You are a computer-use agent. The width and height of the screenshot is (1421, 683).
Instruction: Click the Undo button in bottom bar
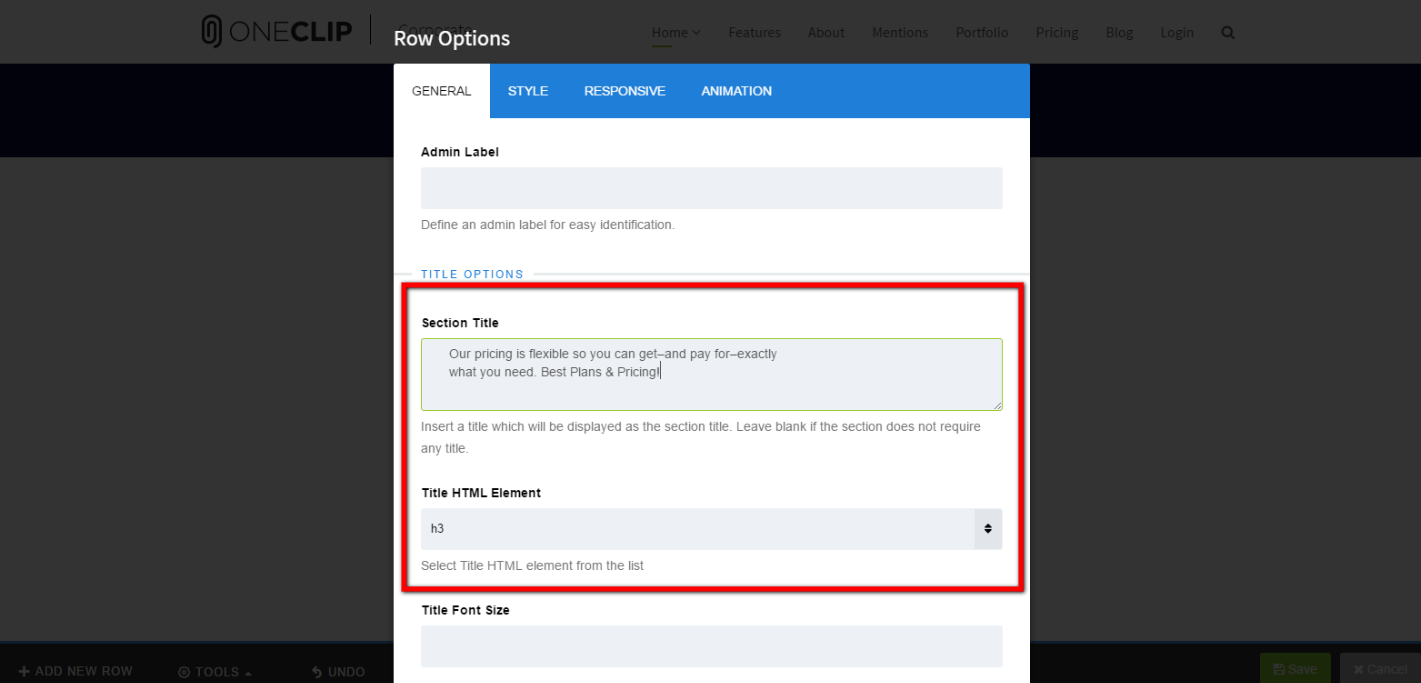337,671
